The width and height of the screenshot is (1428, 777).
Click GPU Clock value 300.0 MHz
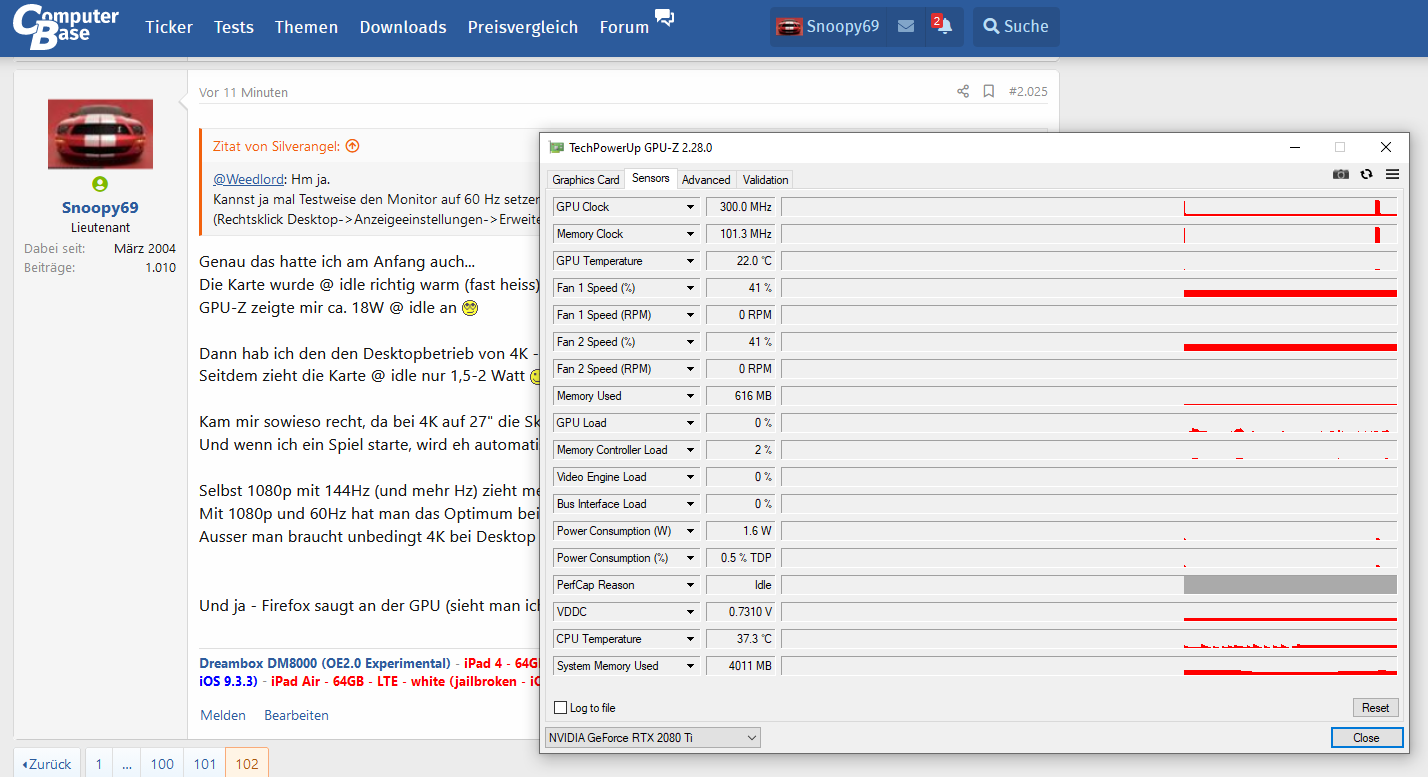point(741,207)
